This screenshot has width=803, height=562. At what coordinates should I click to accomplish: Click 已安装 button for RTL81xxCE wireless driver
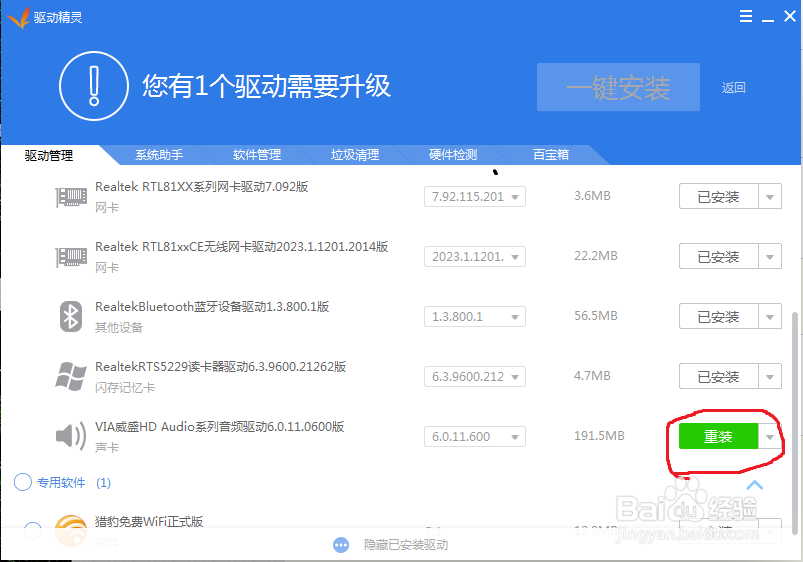(x=719, y=257)
